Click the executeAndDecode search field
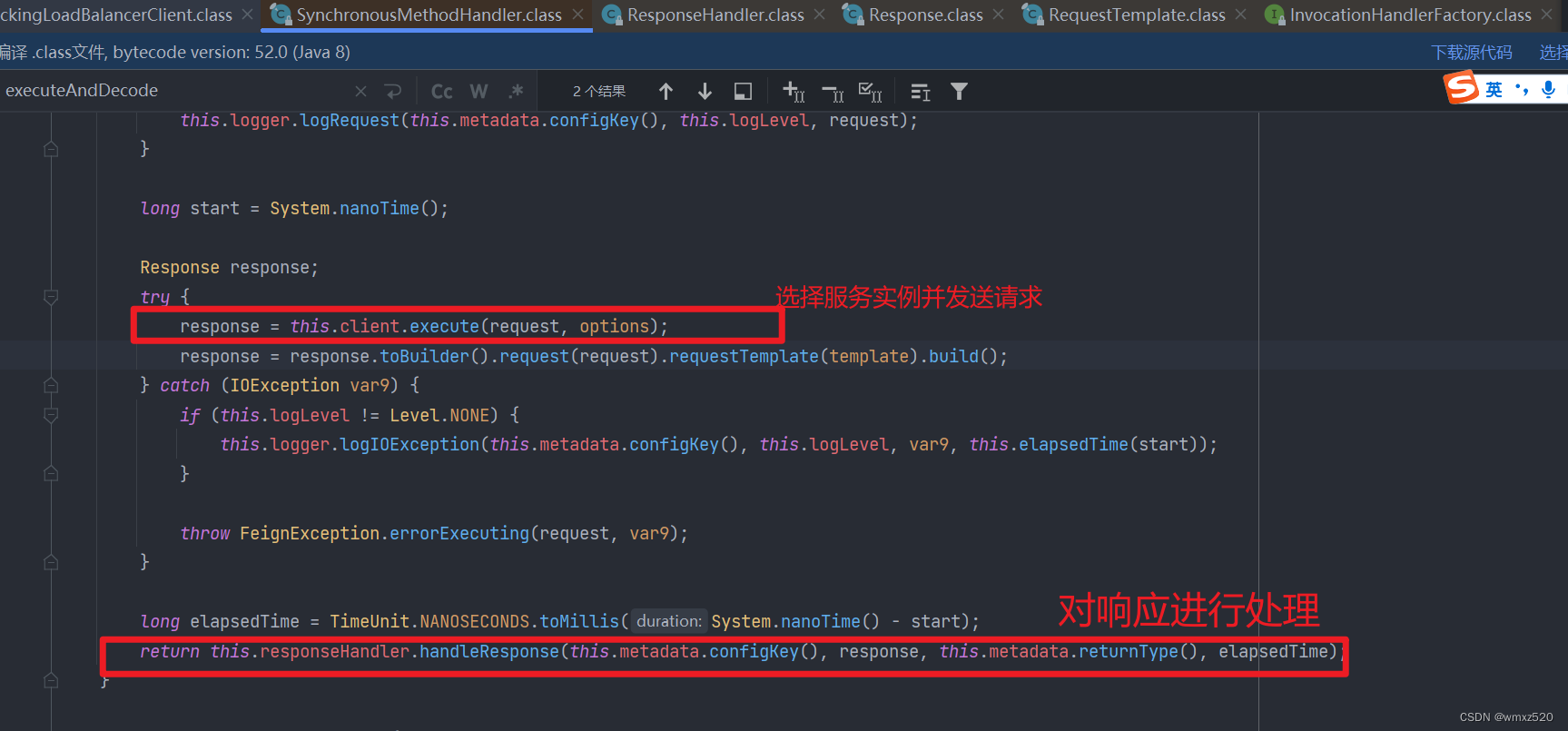The width and height of the screenshot is (1568, 731). pos(173,91)
